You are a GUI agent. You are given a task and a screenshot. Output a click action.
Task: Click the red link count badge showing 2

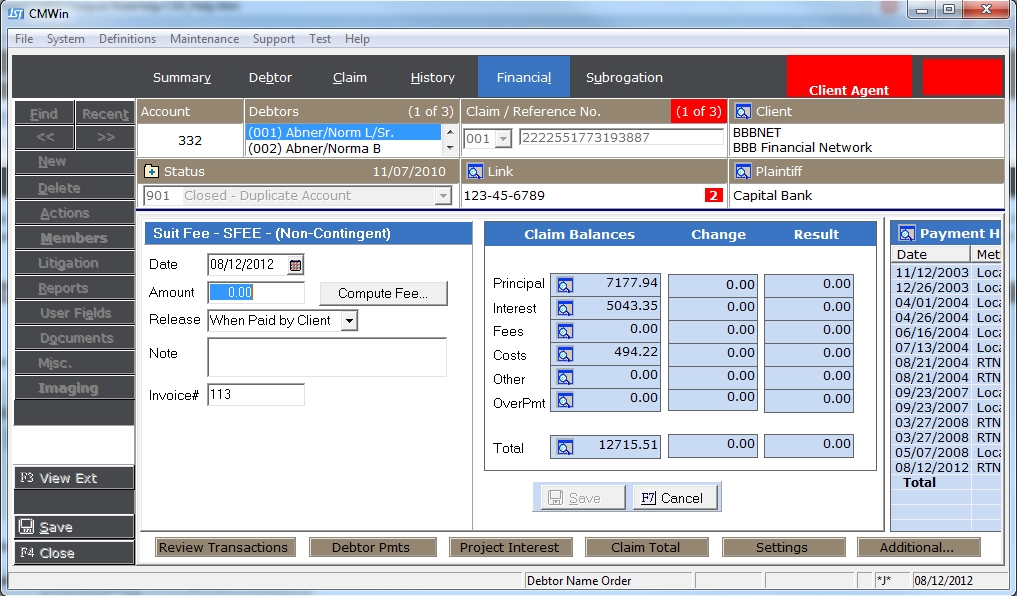click(713, 195)
